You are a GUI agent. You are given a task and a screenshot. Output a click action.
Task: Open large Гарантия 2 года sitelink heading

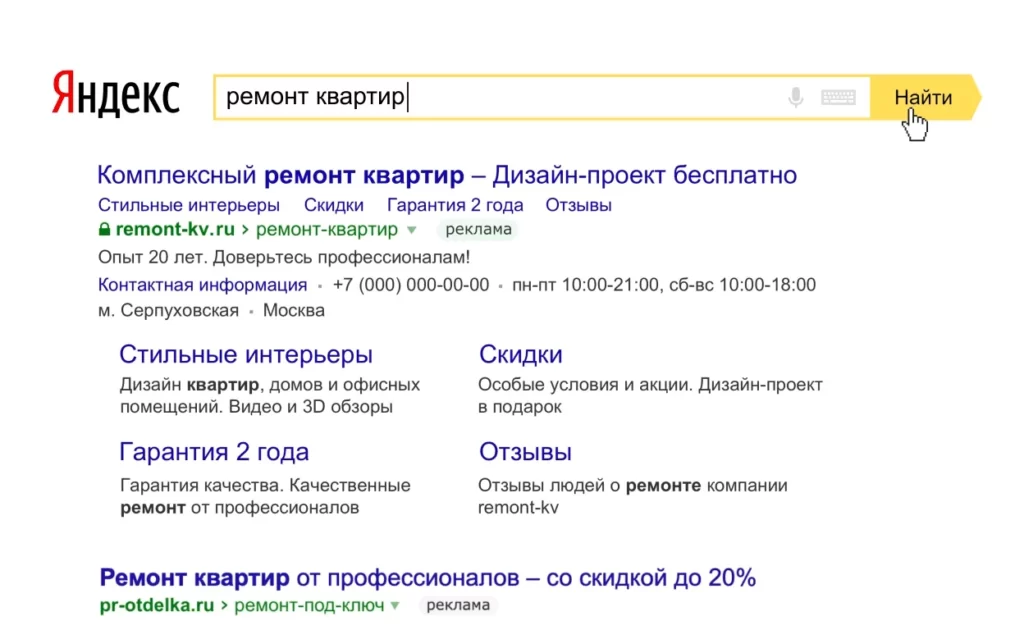coord(214,452)
